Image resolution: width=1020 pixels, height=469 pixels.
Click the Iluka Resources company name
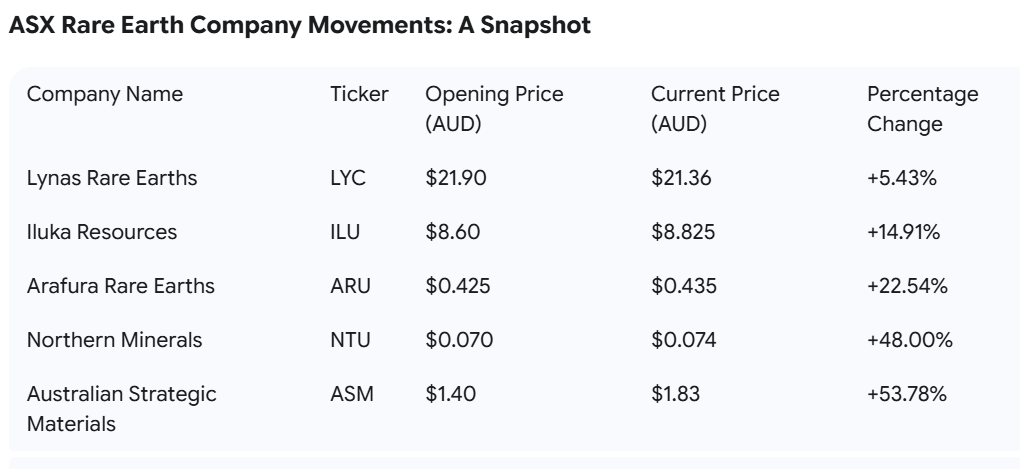102,233
